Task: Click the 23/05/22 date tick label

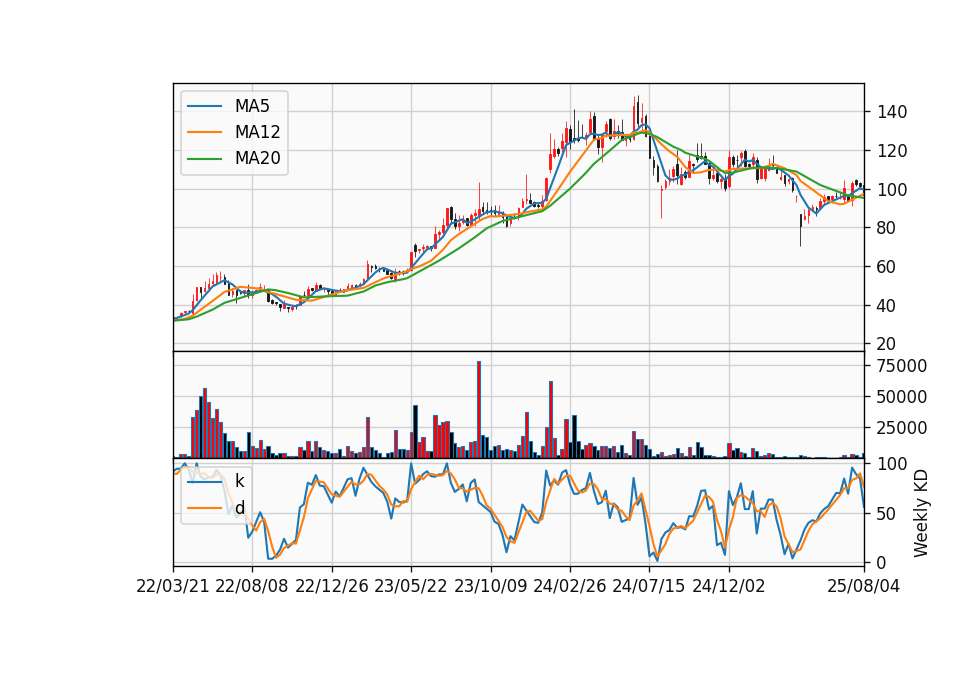Action: pyautogui.click(x=411, y=587)
